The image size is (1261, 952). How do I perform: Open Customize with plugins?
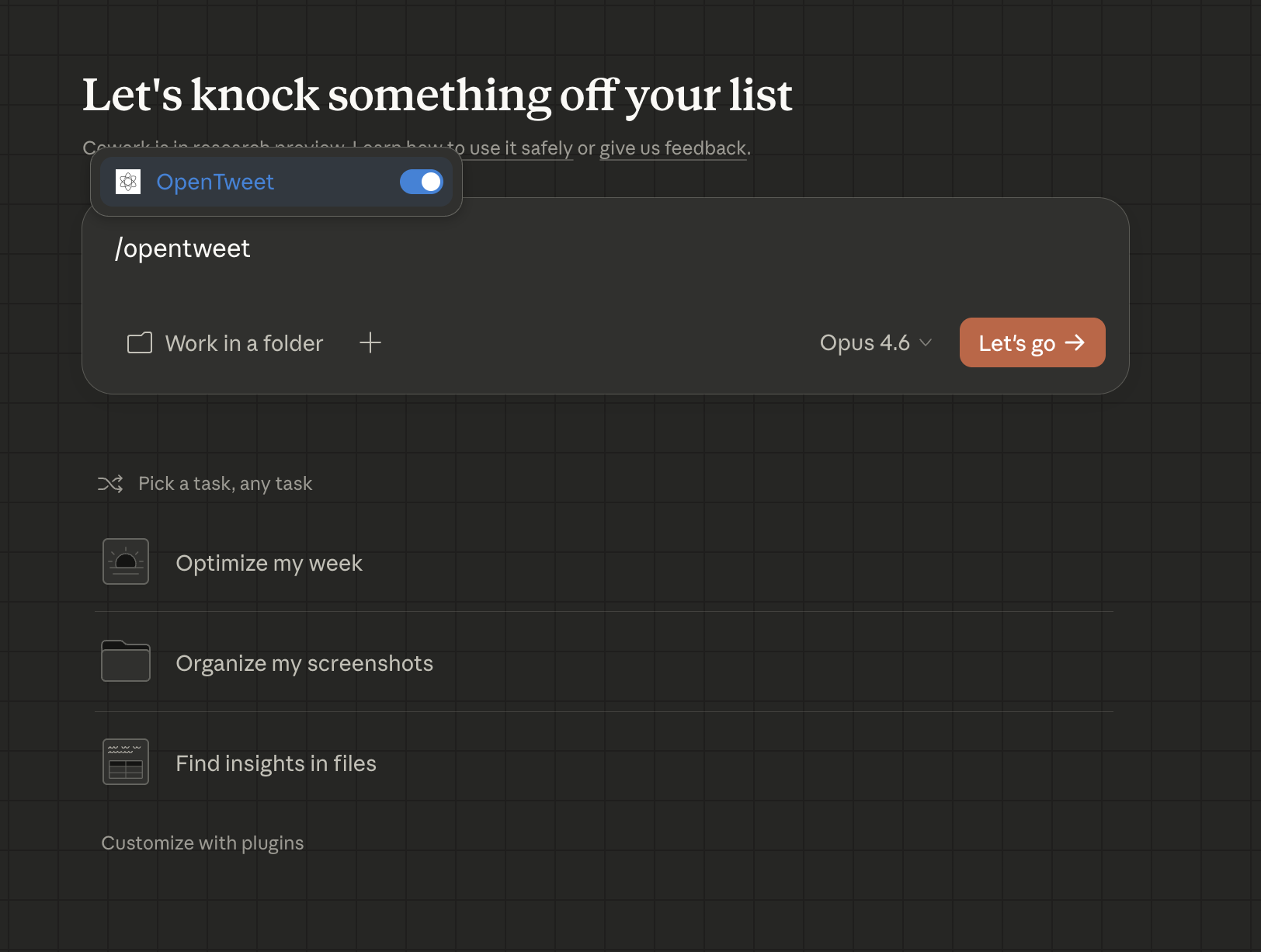[x=203, y=843]
